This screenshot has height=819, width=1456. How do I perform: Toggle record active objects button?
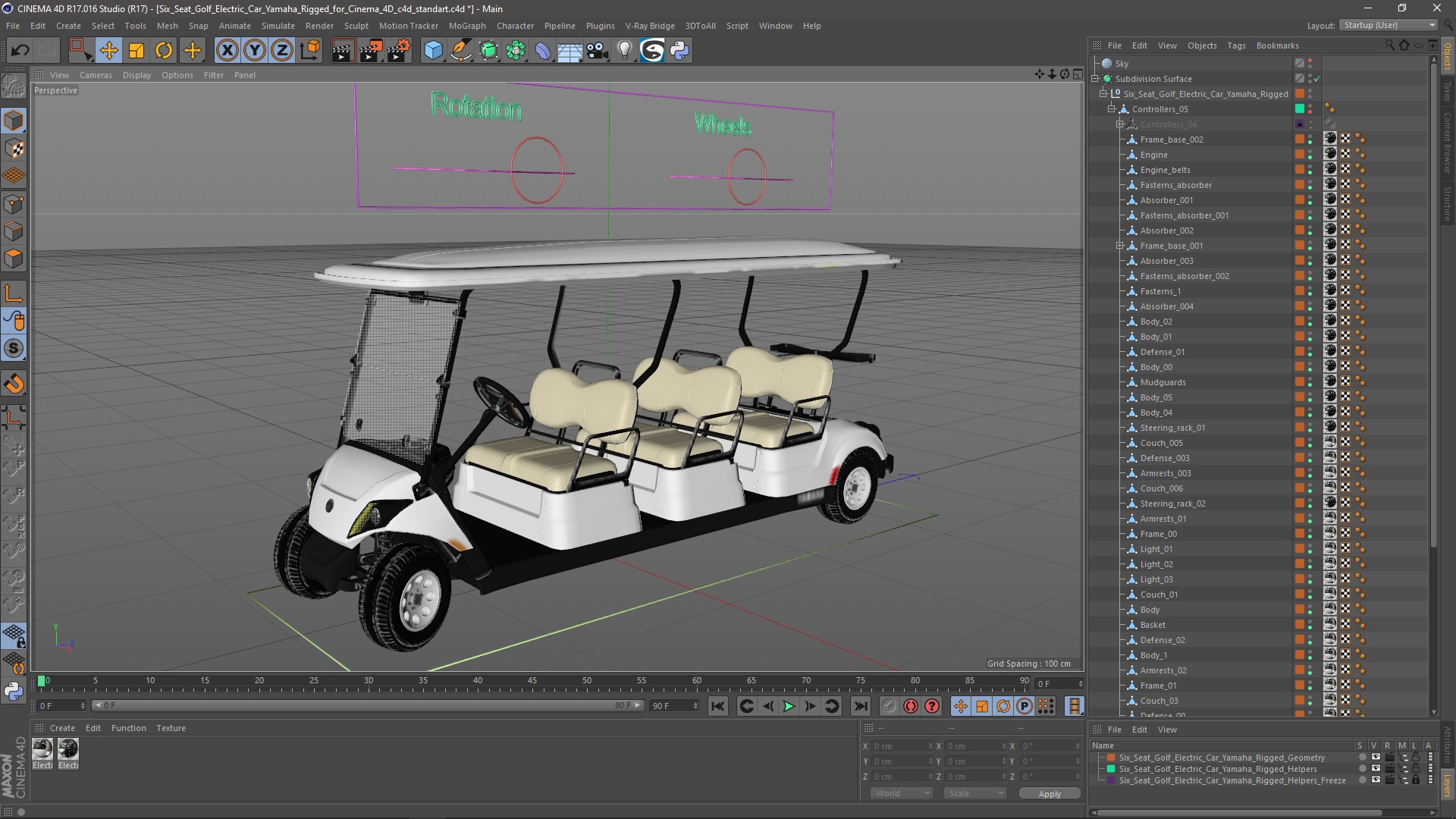(x=889, y=706)
